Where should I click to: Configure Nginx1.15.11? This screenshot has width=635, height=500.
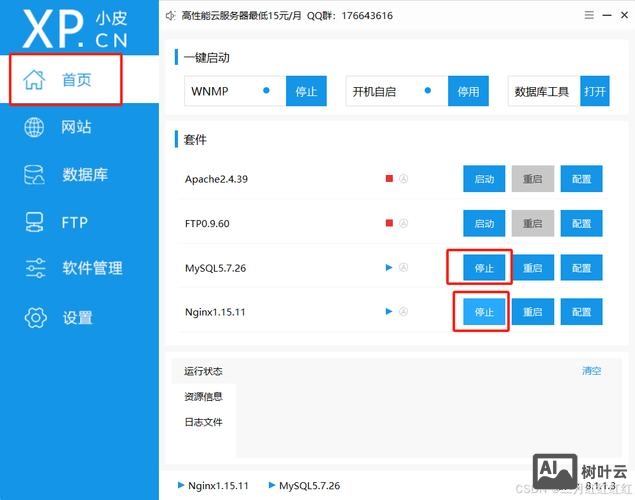[x=581, y=312]
